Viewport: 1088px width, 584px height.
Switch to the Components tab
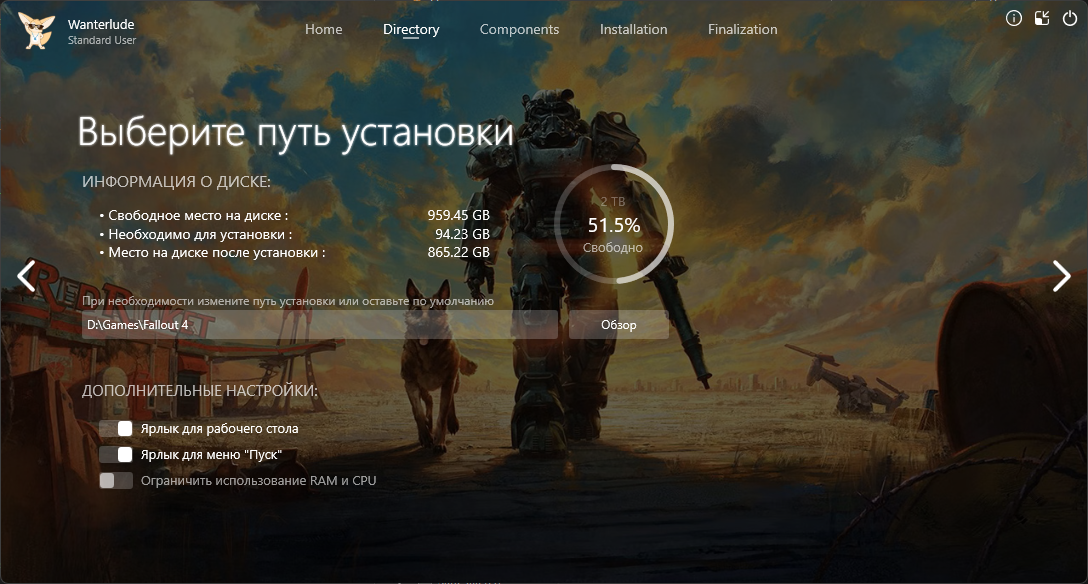[519, 29]
